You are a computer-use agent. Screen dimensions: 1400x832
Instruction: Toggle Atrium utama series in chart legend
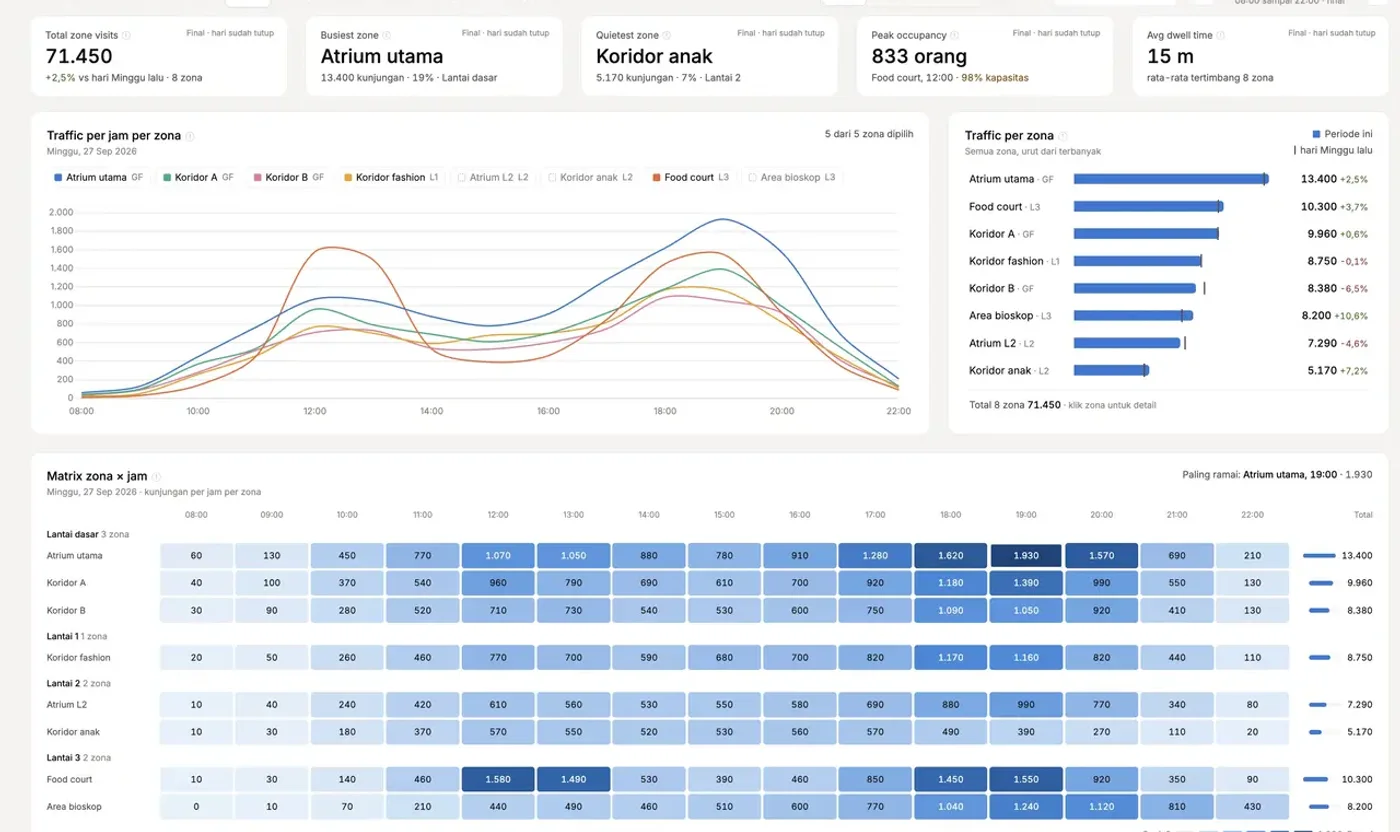[x=99, y=177]
